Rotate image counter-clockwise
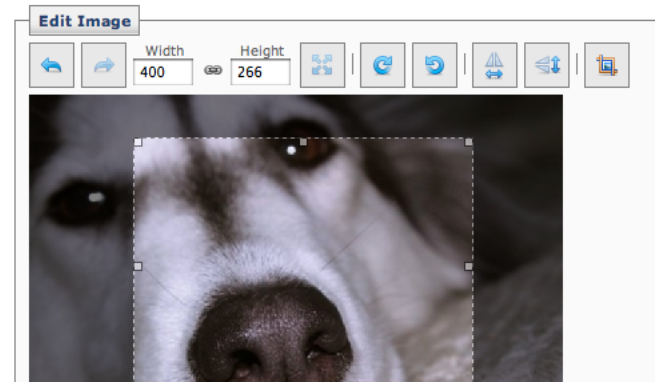657x384 pixels. (x=435, y=65)
